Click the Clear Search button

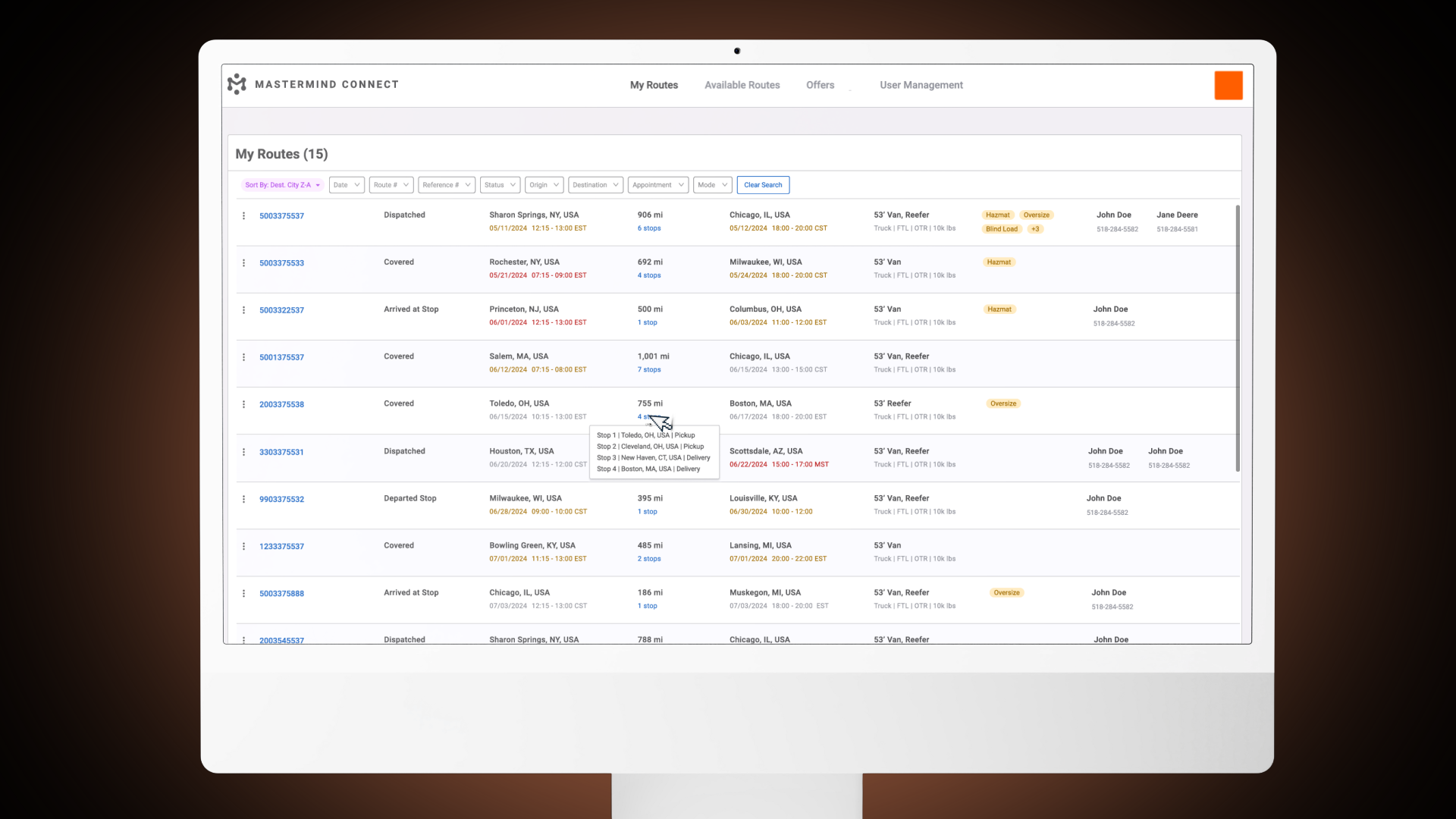point(763,185)
